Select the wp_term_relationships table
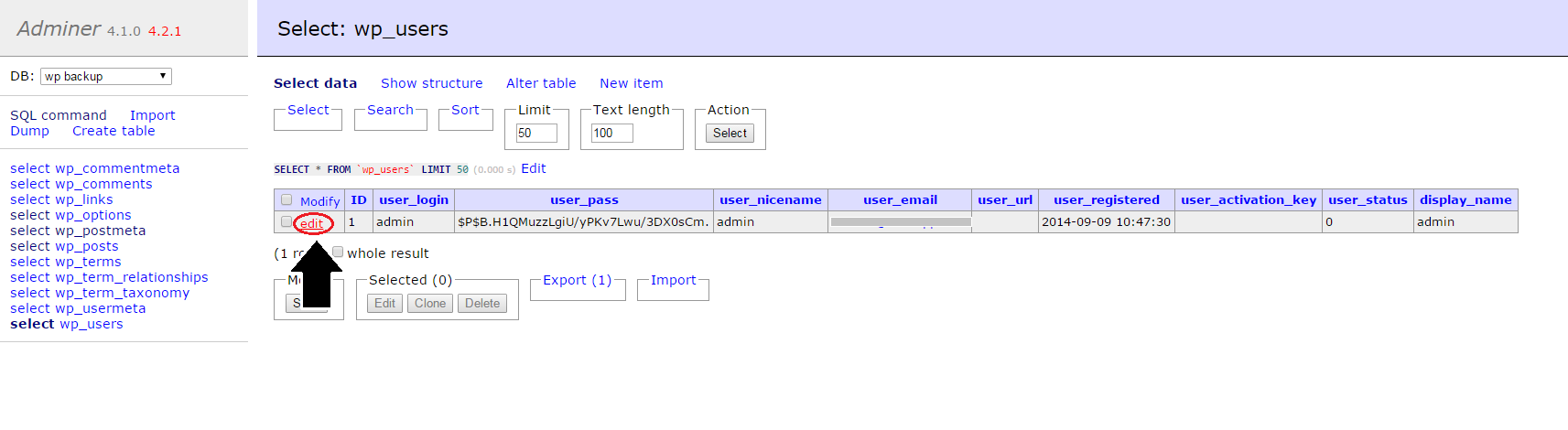The width and height of the screenshot is (1568, 430). 132,277
